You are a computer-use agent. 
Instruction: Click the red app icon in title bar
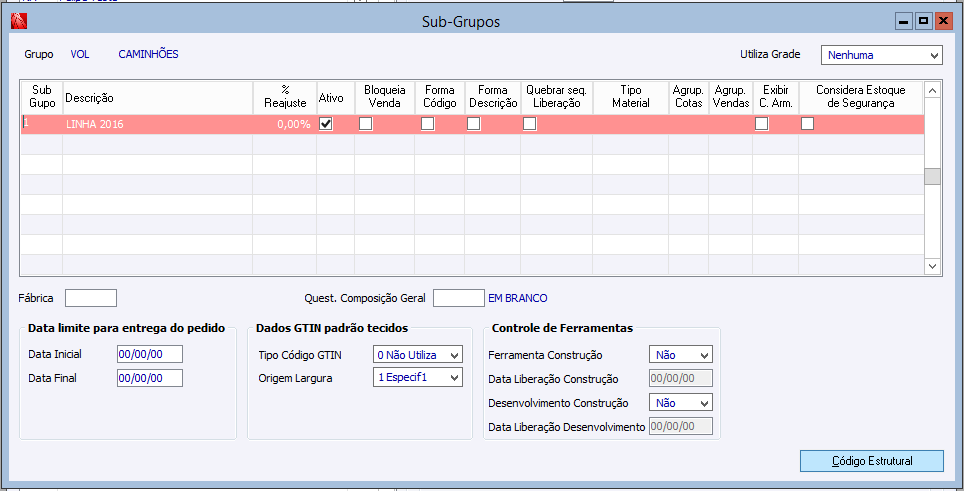[x=18, y=20]
